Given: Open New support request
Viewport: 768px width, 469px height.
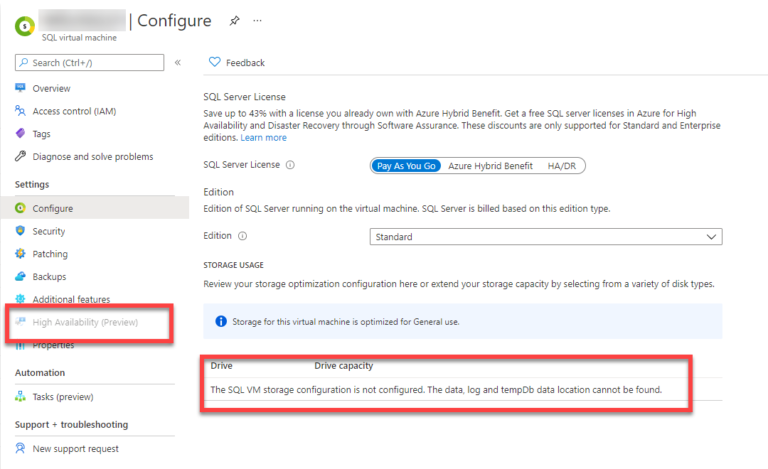Looking at the screenshot, I should pyautogui.click(x=75, y=448).
